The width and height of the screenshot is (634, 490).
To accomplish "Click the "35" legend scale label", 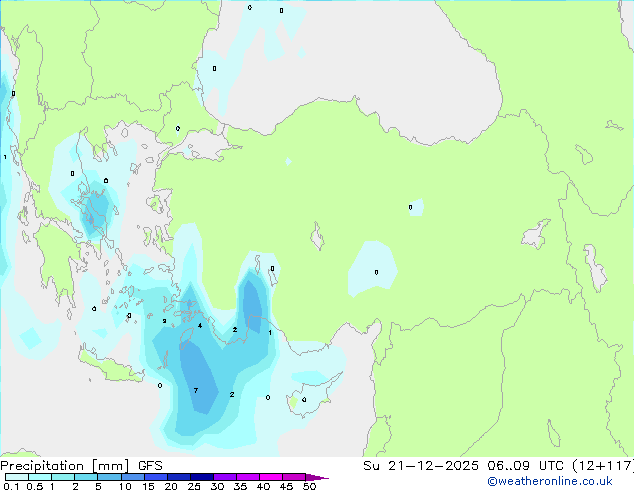I will pyautogui.click(x=240, y=486).
